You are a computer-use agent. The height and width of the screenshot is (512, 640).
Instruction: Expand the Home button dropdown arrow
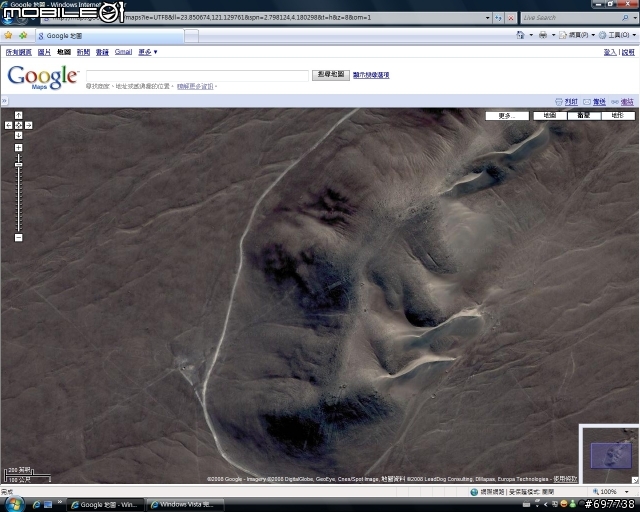(x=531, y=35)
